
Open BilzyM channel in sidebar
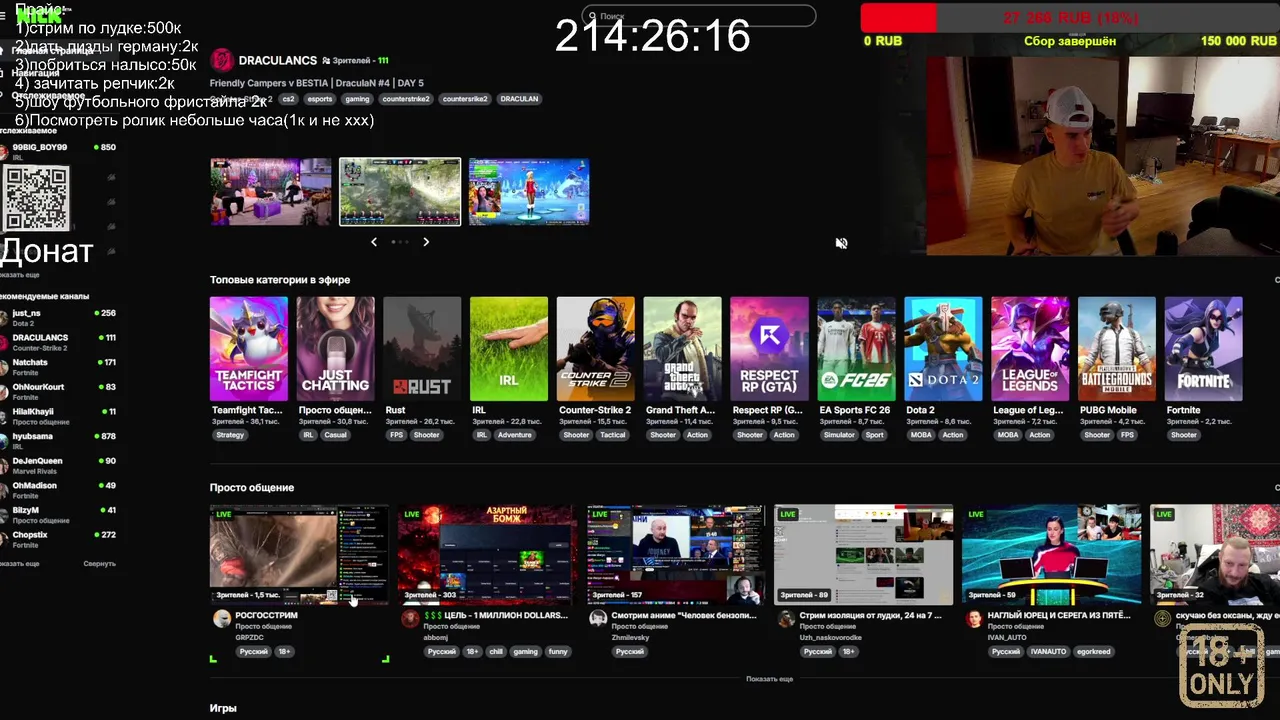tap(58, 515)
